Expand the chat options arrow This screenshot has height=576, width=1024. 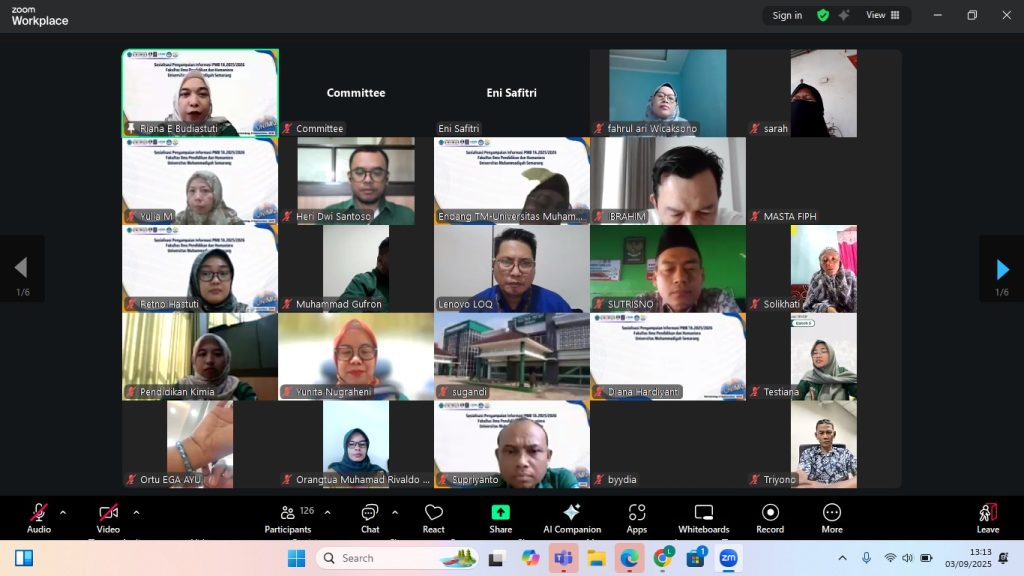[x=395, y=512]
